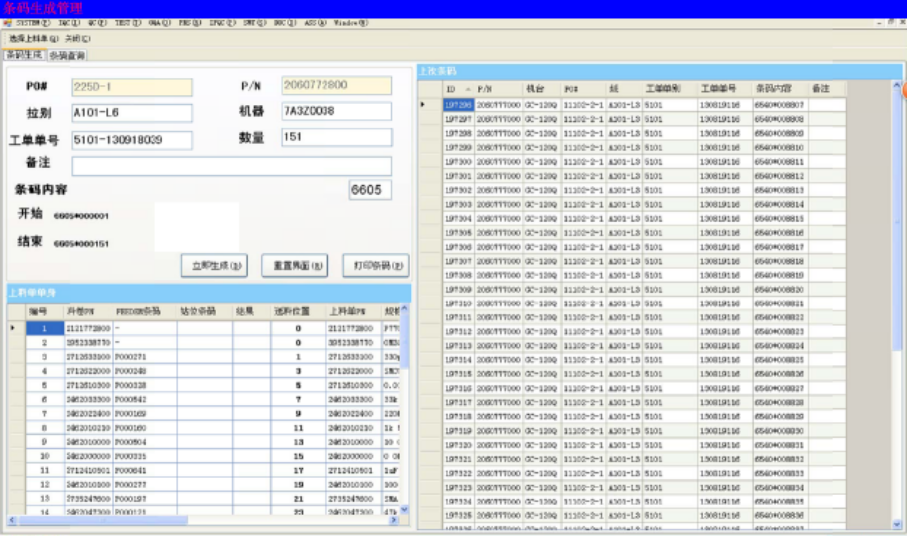Open the TEST menu
This screenshot has width=908, height=536.
(127, 23)
